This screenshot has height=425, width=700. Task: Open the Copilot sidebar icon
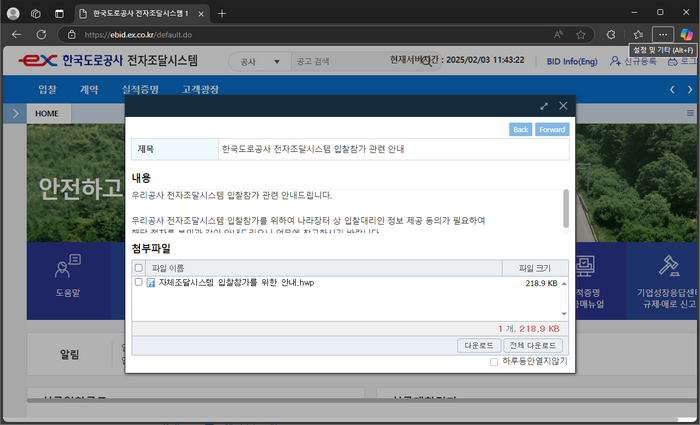tap(686, 34)
